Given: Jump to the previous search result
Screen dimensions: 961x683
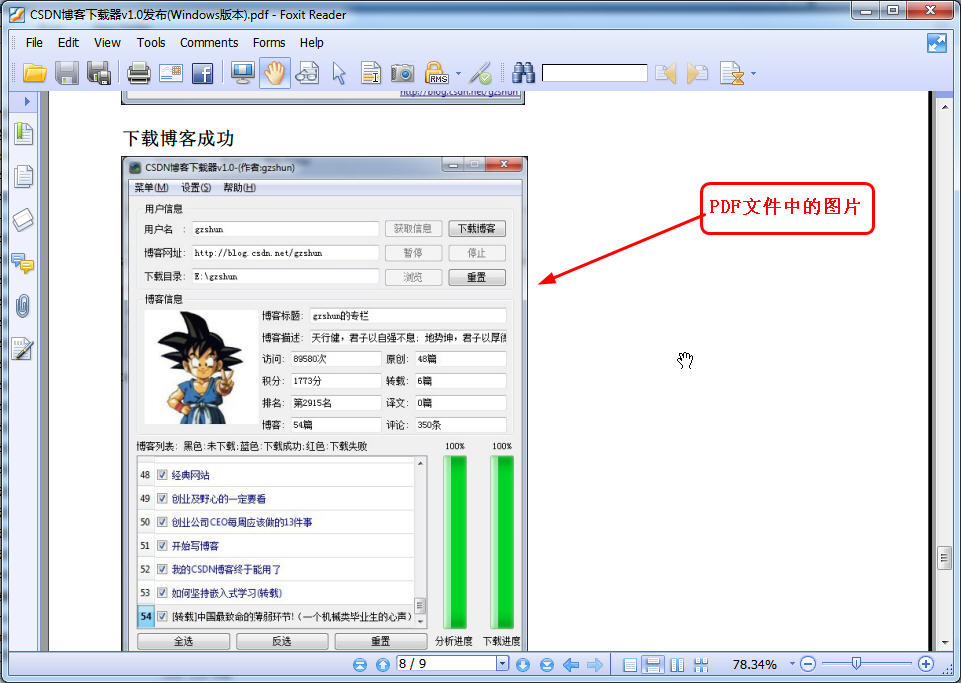Looking at the screenshot, I should (x=666, y=74).
